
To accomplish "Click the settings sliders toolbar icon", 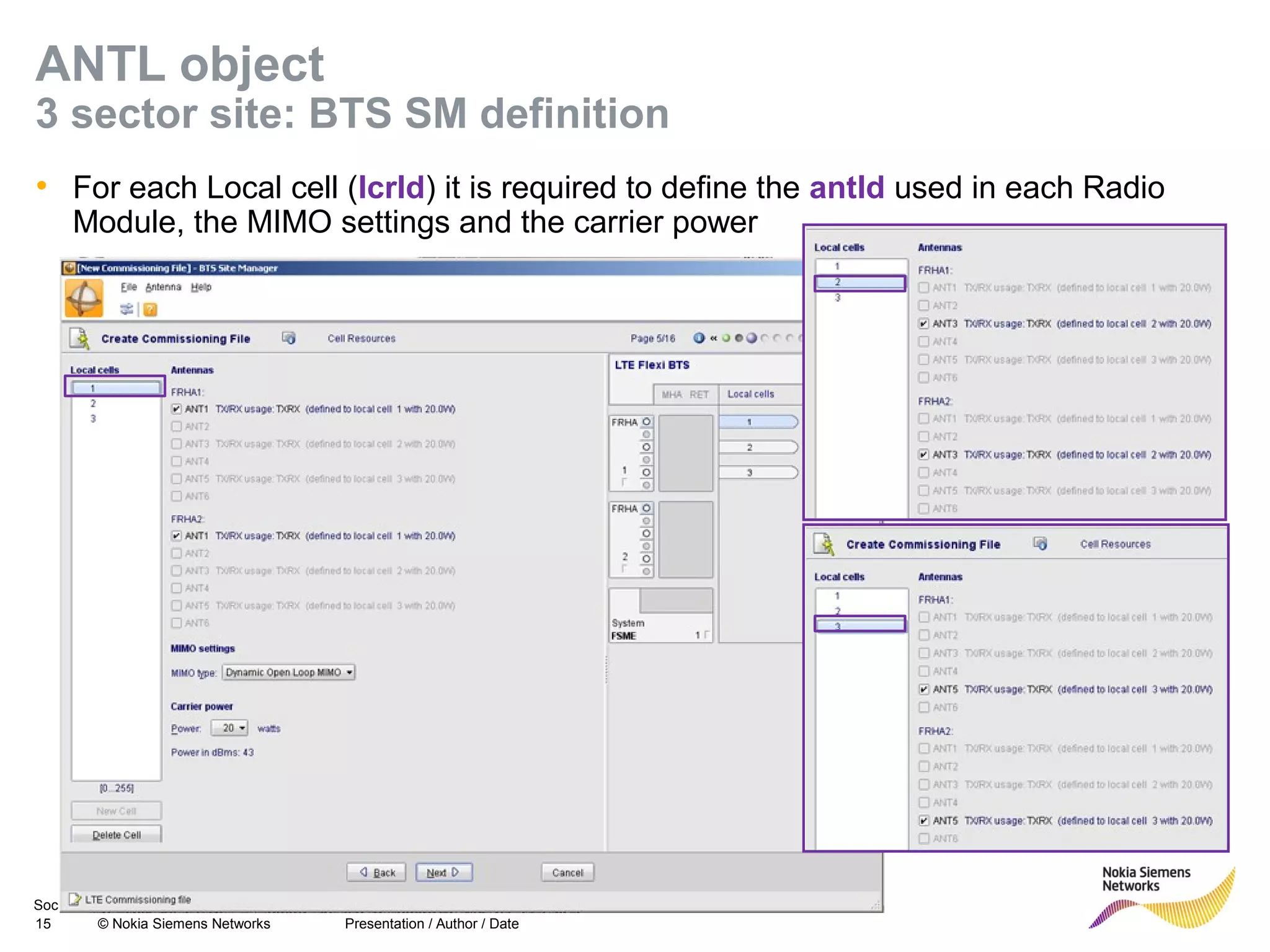I will pyautogui.click(x=127, y=309).
